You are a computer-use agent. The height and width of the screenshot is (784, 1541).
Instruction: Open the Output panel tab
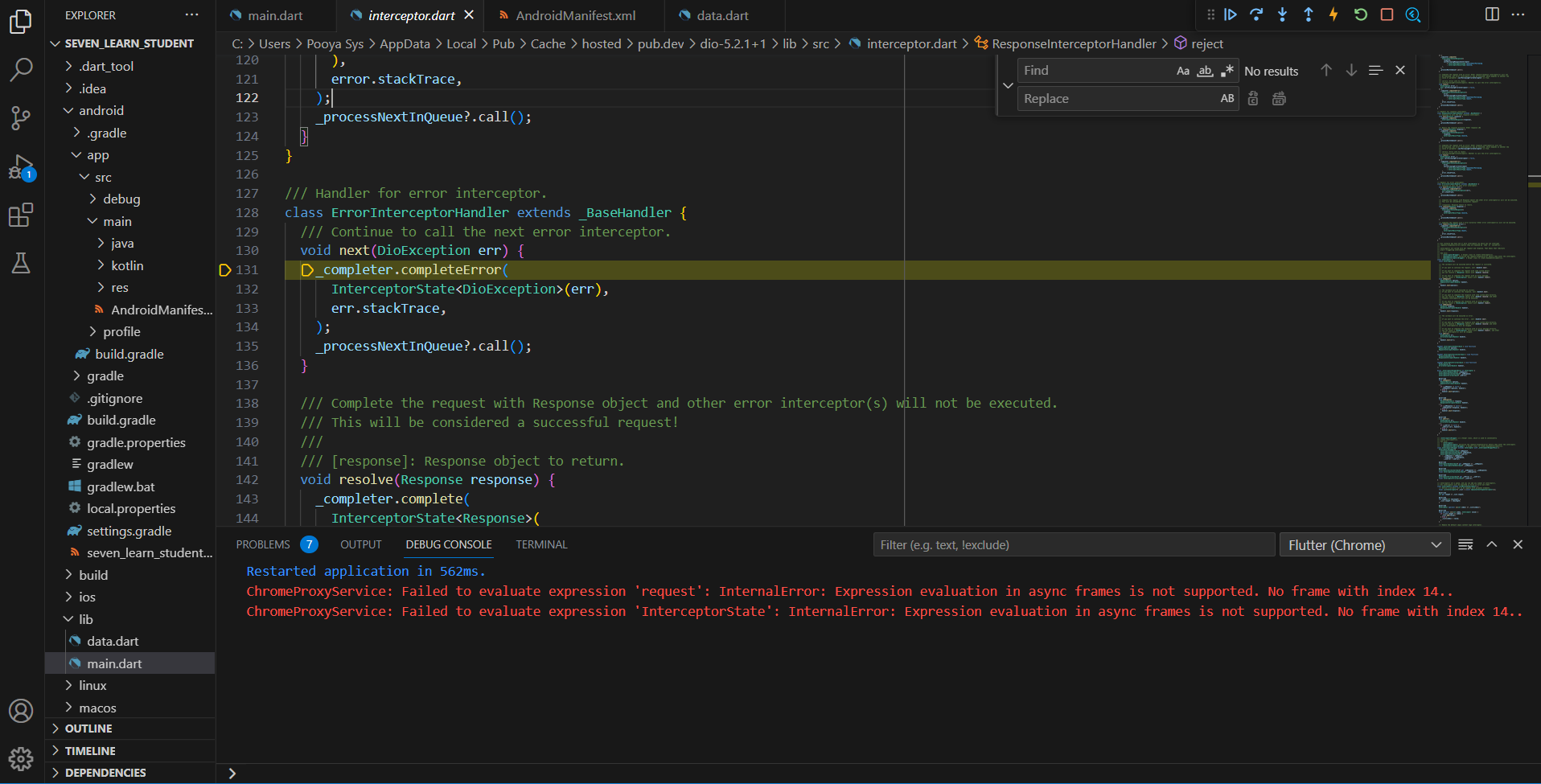361,544
